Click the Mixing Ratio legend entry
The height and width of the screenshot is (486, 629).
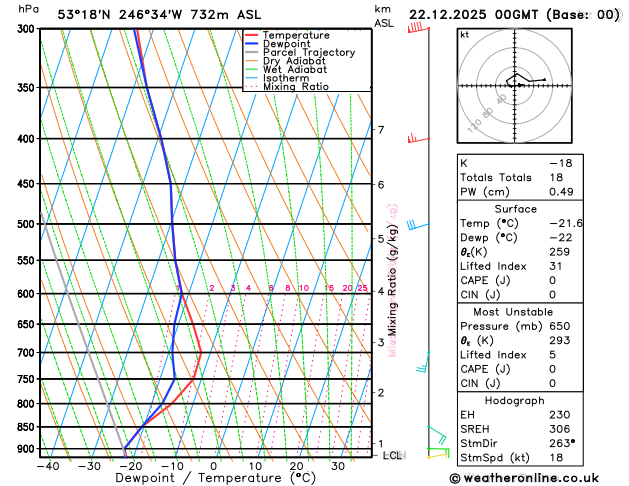click(286, 87)
